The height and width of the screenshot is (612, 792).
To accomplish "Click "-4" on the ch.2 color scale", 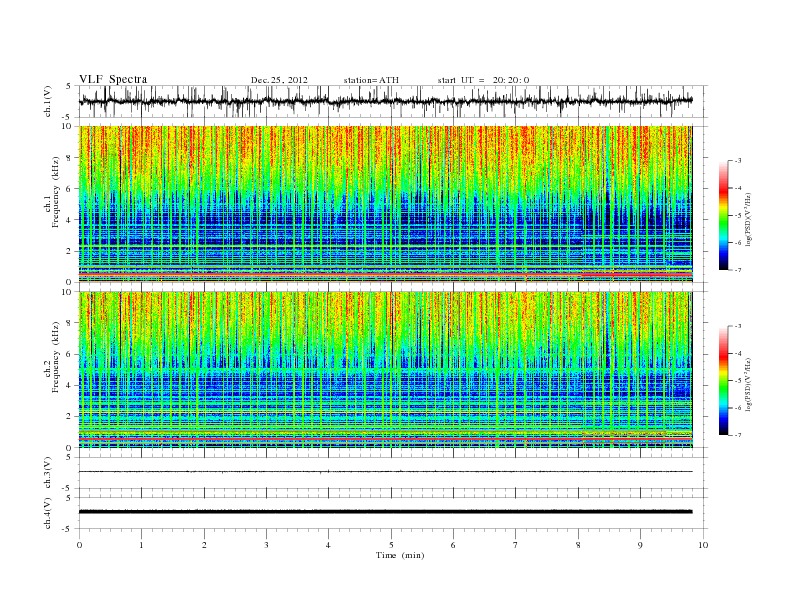I will (x=738, y=354).
